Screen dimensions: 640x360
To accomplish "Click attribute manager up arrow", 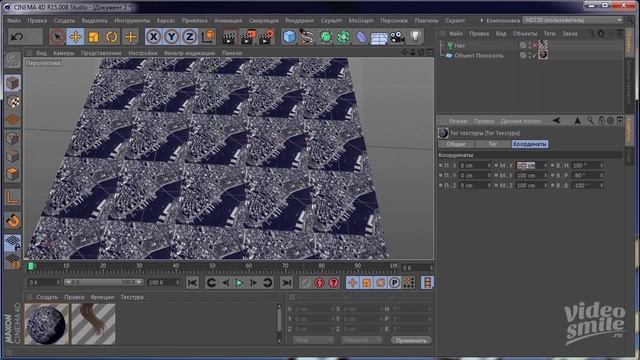I will [578, 120].
